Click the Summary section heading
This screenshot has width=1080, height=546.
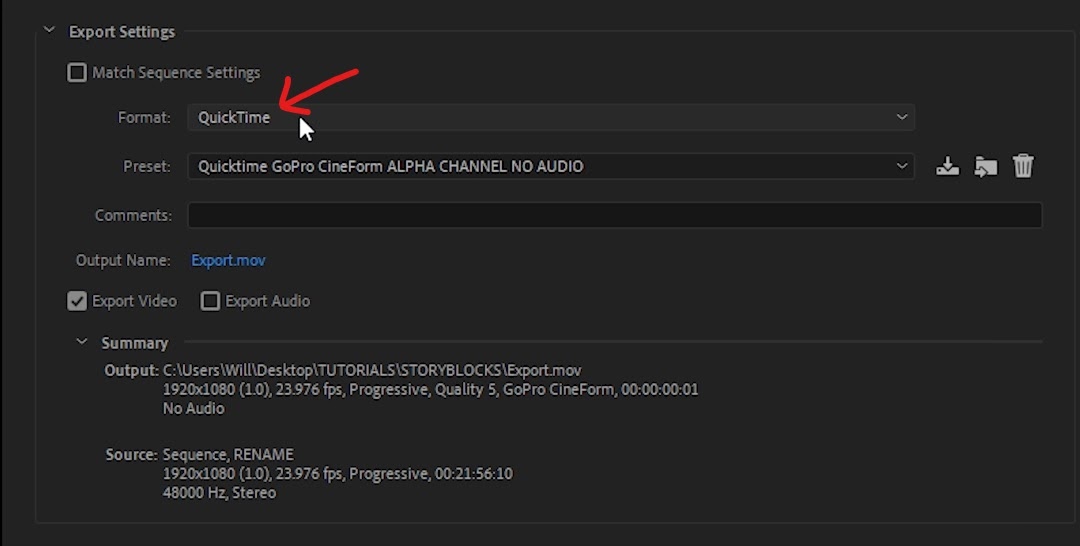(134, 343)
